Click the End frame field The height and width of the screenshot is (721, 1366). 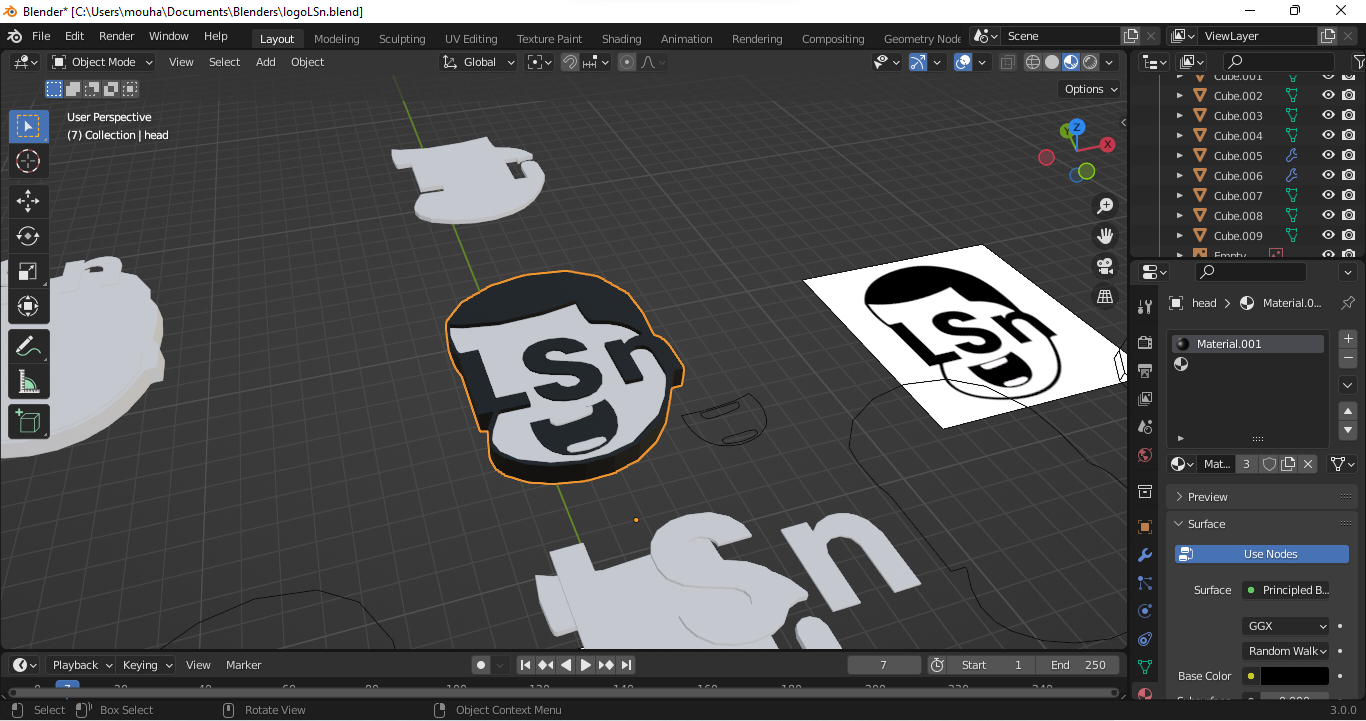[1078, 665]
